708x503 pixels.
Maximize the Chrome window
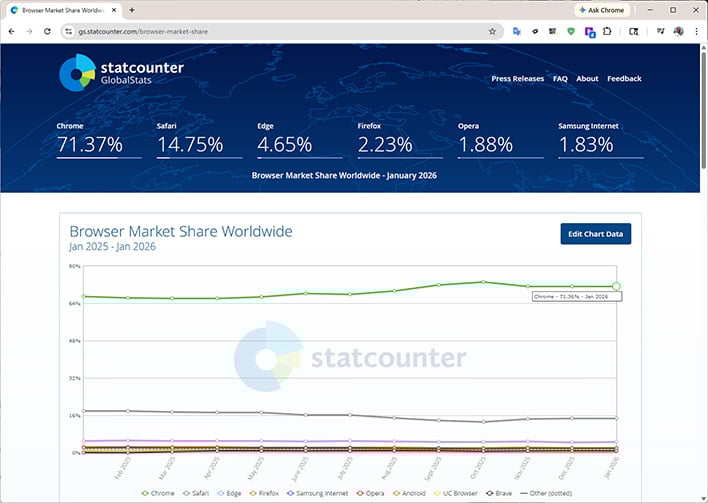point(673,10)
